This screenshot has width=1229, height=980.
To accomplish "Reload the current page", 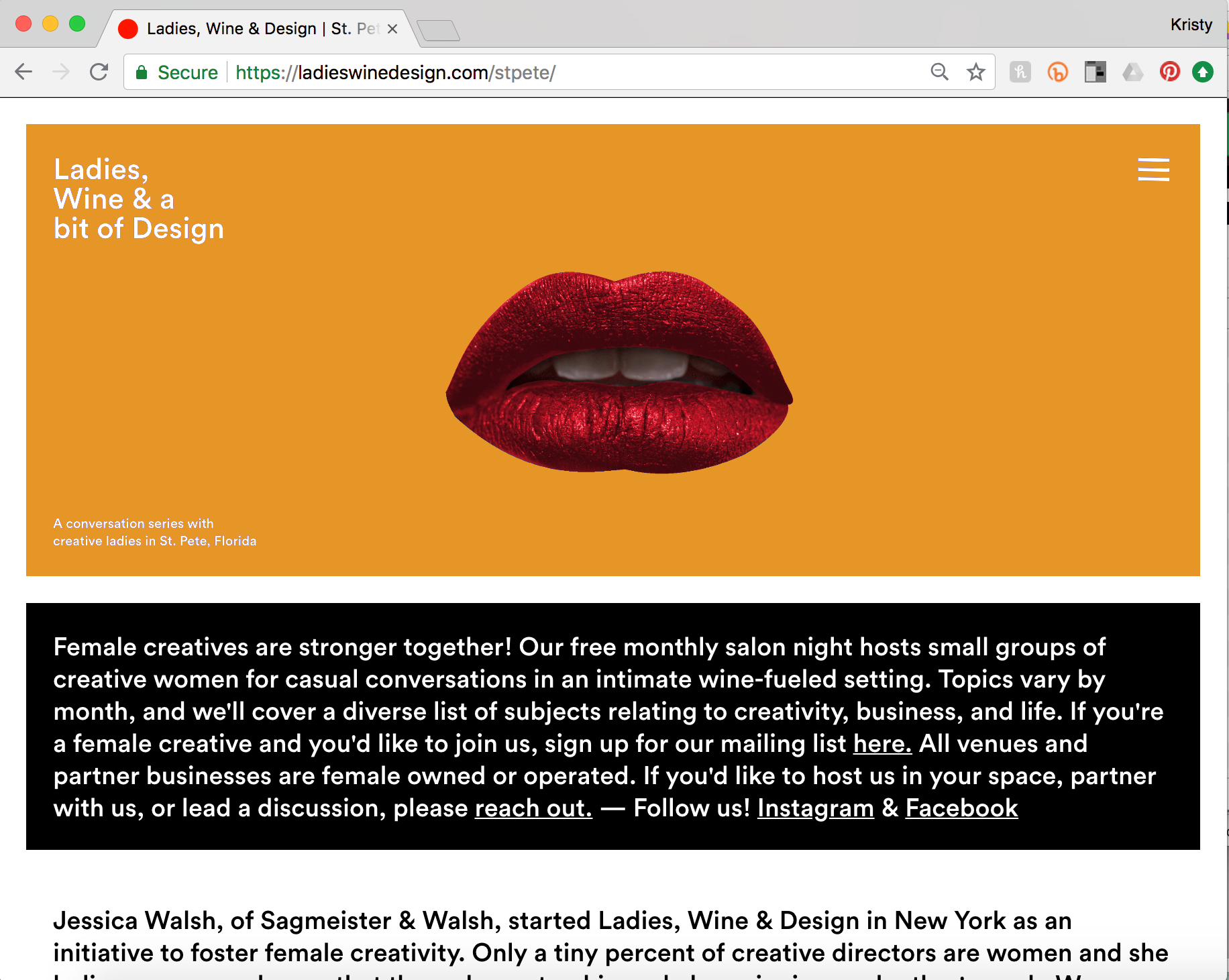I will pyautogui.click(x=99, y=72).
